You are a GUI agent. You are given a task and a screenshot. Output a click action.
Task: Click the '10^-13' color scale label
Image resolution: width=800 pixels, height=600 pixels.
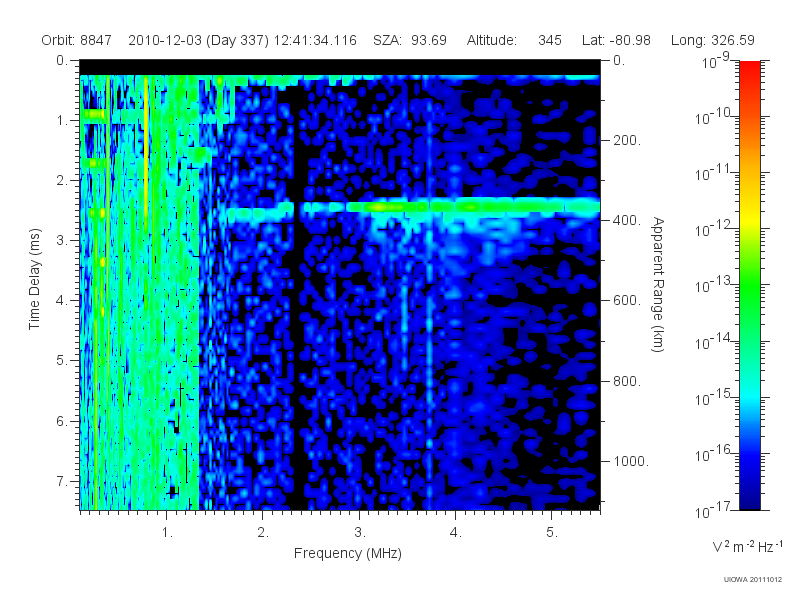point(712,285)
